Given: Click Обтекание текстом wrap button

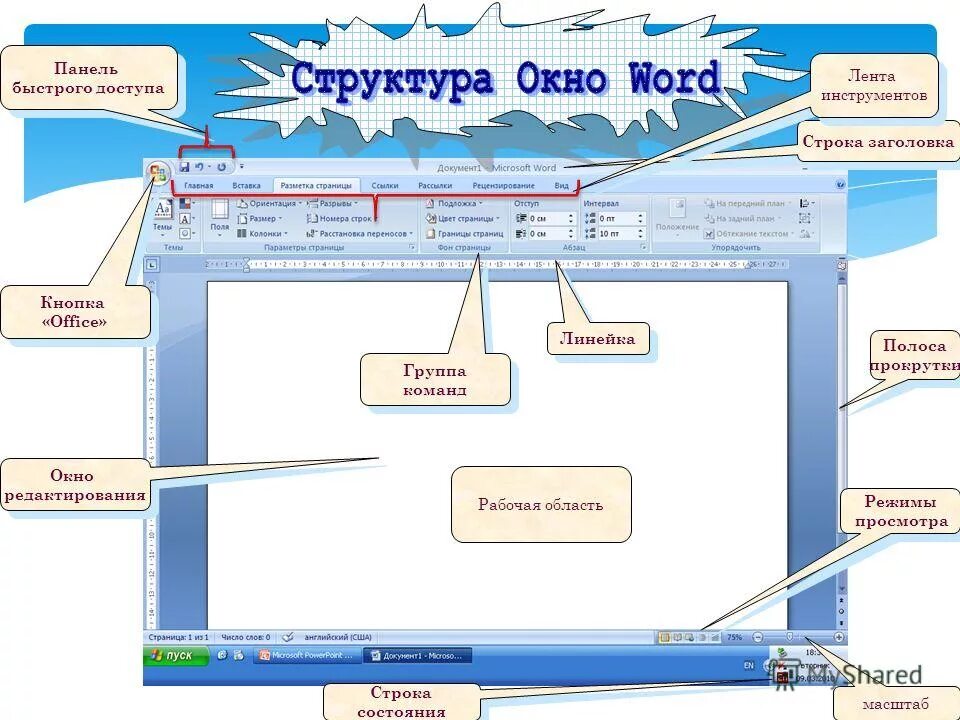Looking at the screenshot, I should click(749, 233).
